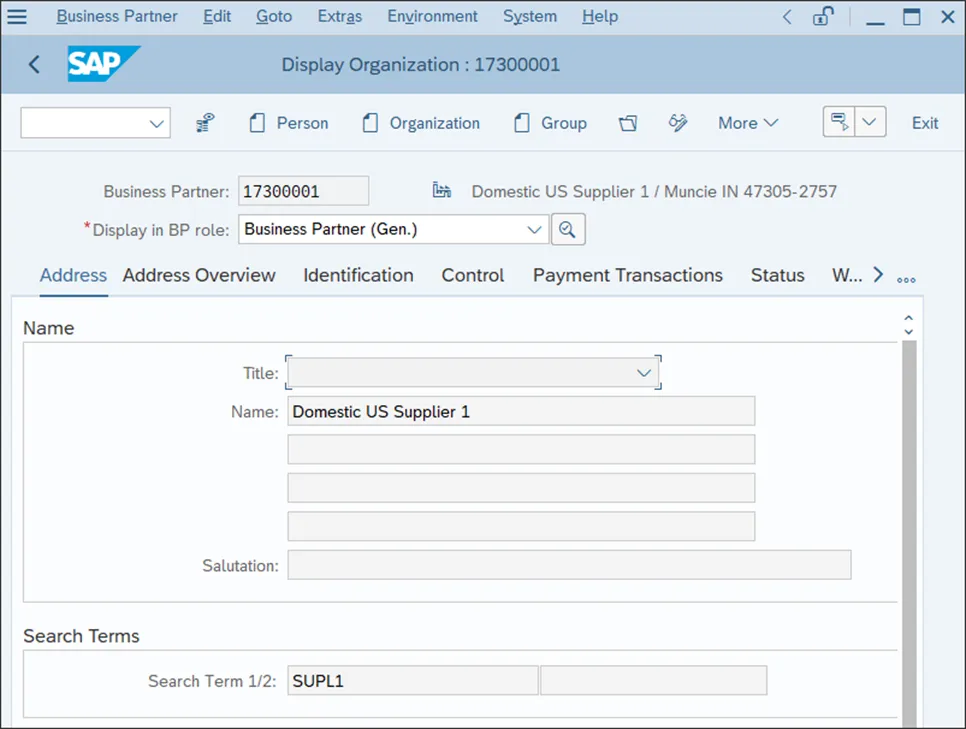Open the dropdown arrow beside the layout button

point(869,121)
